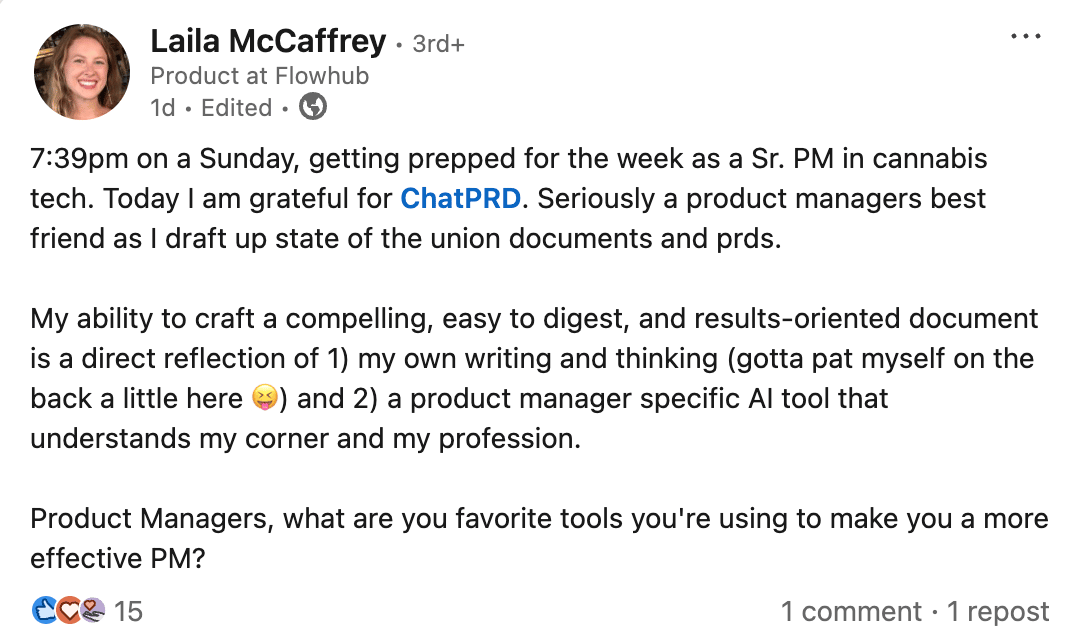Click the Product at Flowhub headline
This screenshot has width=1074, height=636.
[260, 75]
